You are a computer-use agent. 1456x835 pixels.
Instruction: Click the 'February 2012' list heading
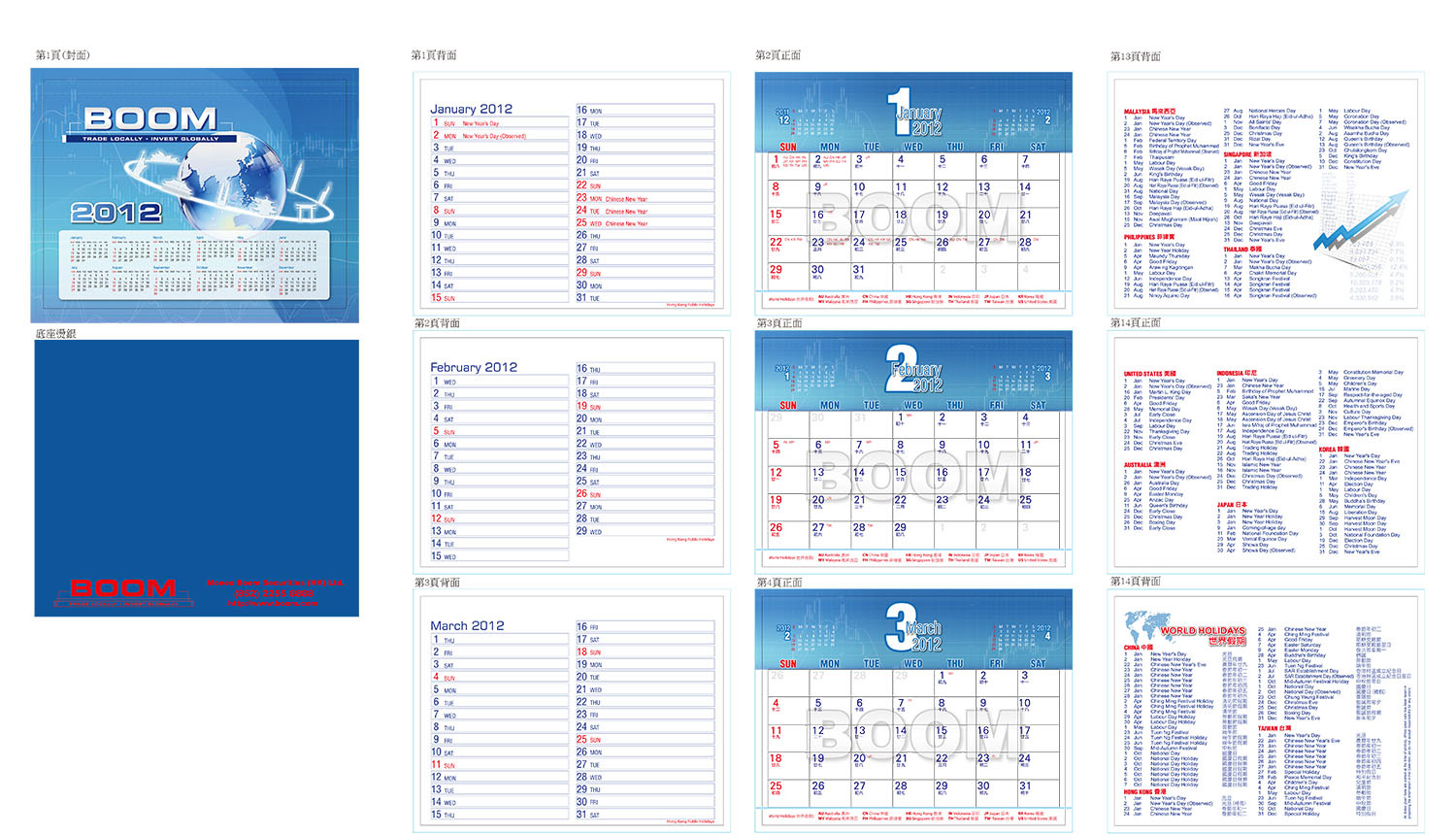click(474, 368)
